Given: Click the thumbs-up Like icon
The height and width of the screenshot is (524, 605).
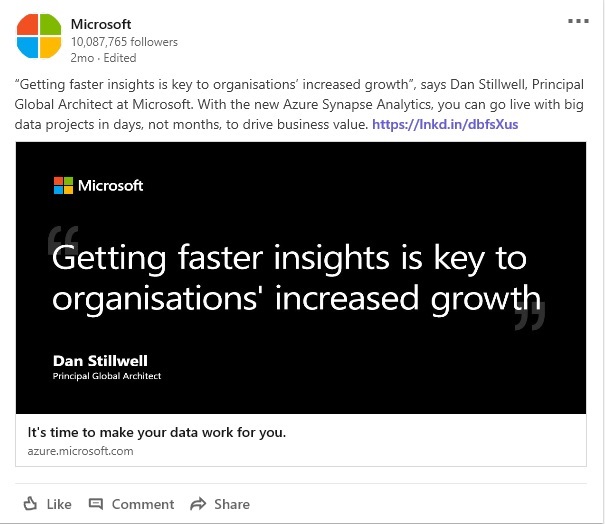Looking at the screenshot, I should (x=30, y=504).
